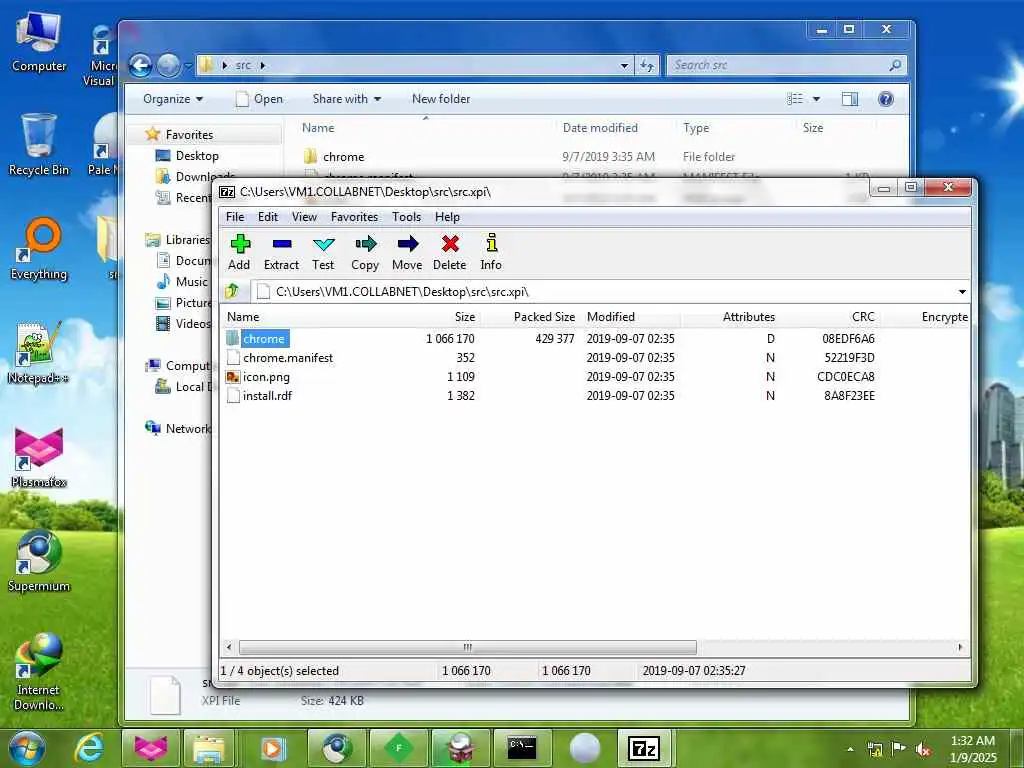This screenshot has width=1024, height=768.
Task: Click the Open button in Explorer toolbar
Action: (x=259, y=99)
